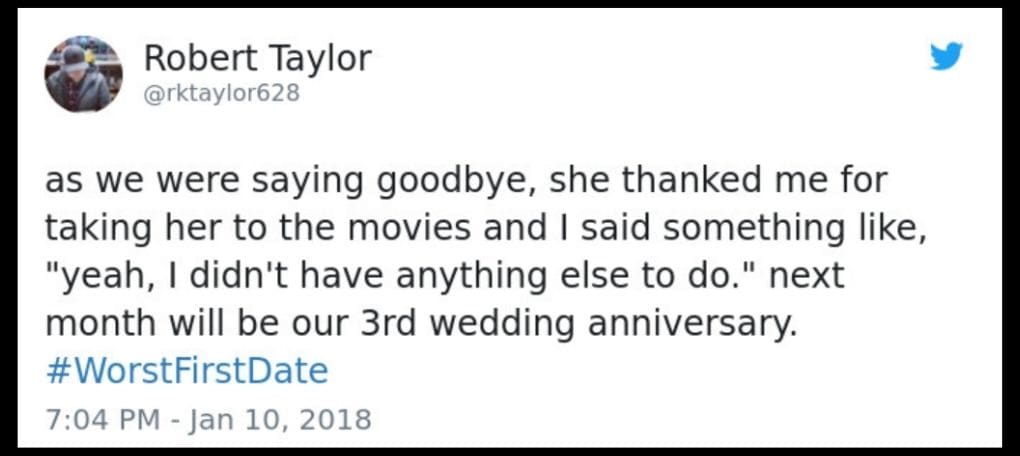Screen dimensions: 1020x456
Task: Open the #WorstFirstDate hashtag
Action: tap(187, 372)
